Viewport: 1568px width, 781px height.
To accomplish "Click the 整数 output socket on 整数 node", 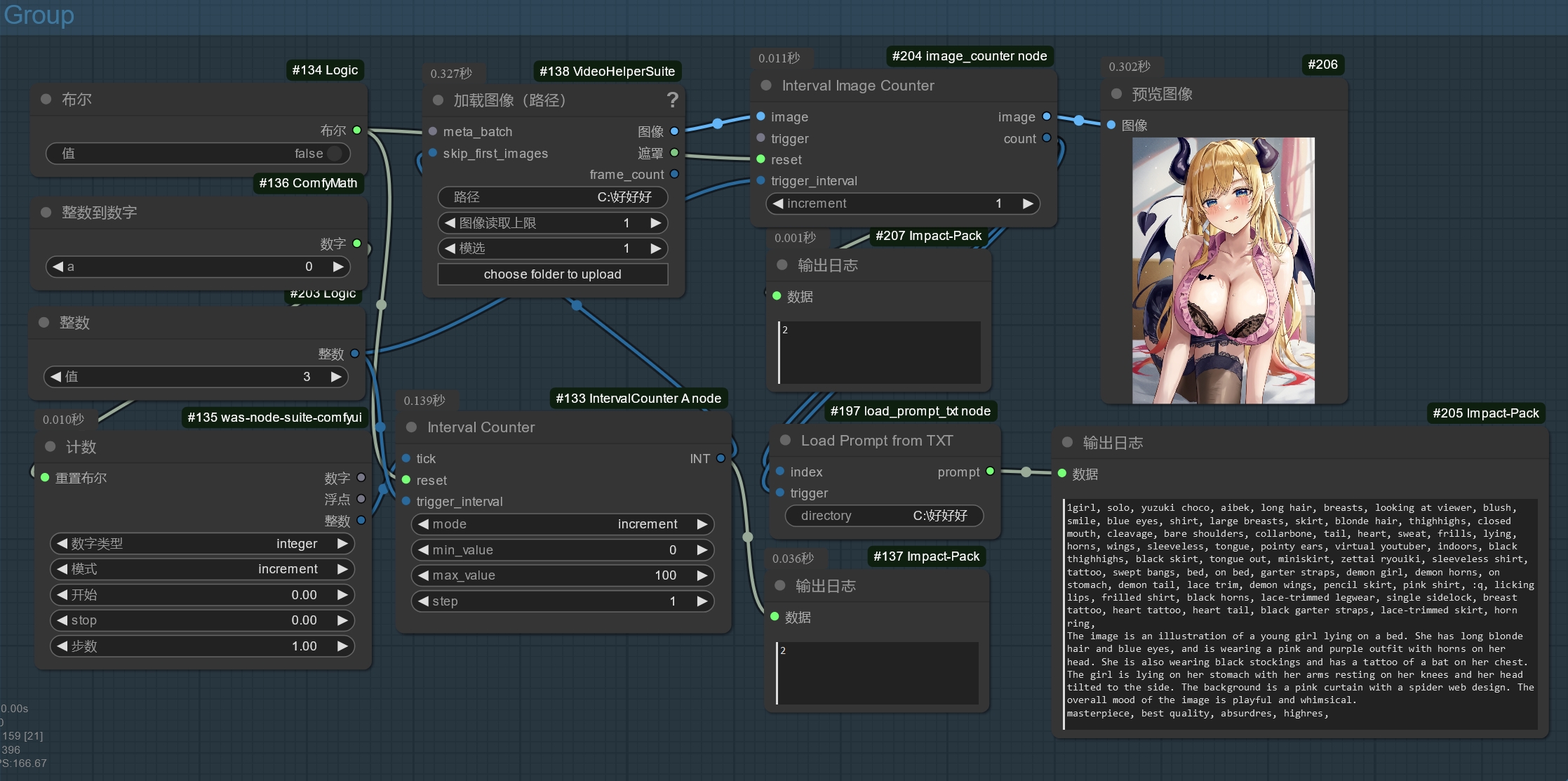I will pyautogui.click(x=355, y=354).
